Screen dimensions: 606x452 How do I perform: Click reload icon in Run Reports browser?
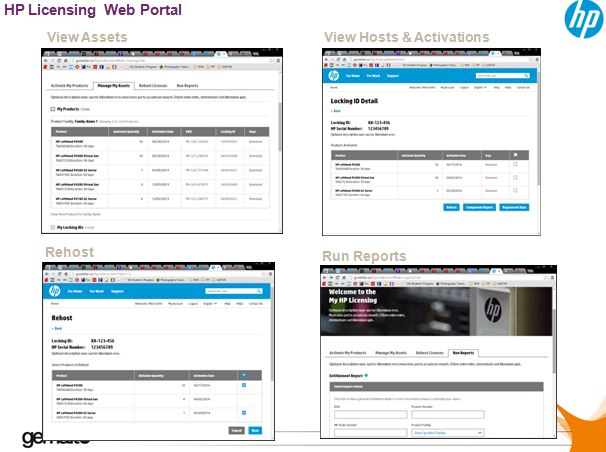coord(337,278)
